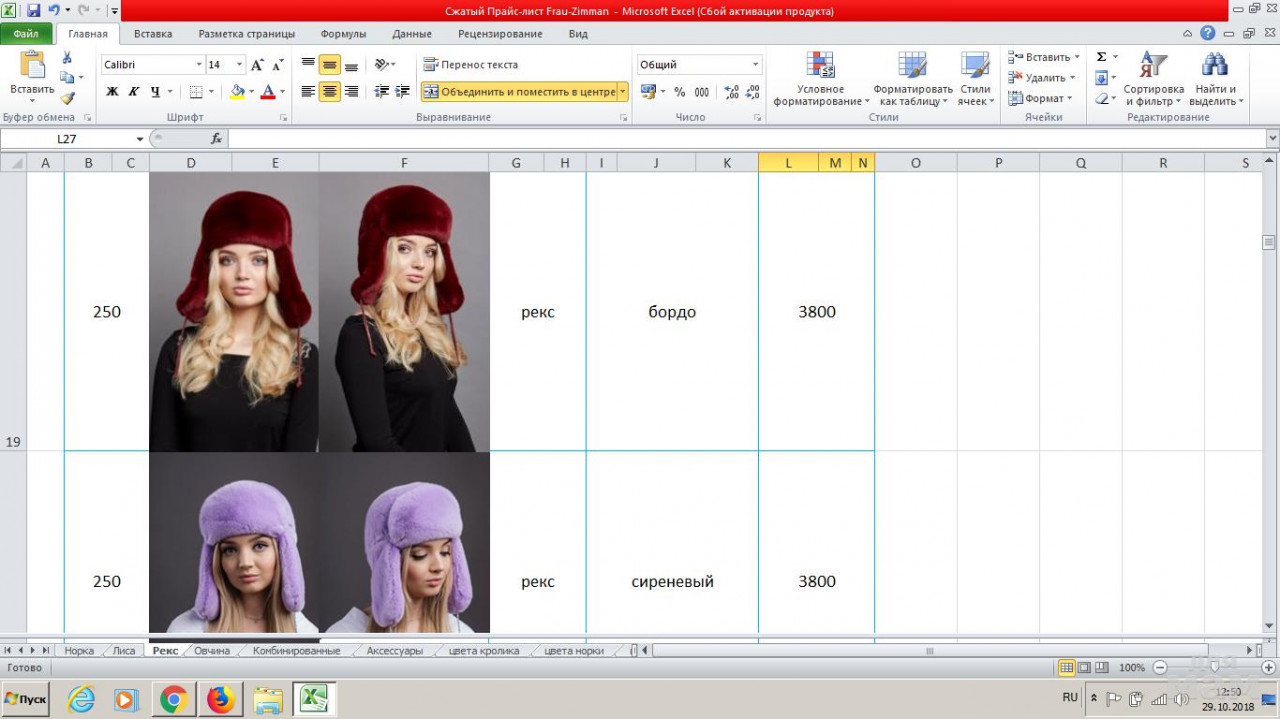The width and height of the screenshot is (1280, 719).
Task: Toggle bold (Ж) formatting
Action: tap(112, 92)
